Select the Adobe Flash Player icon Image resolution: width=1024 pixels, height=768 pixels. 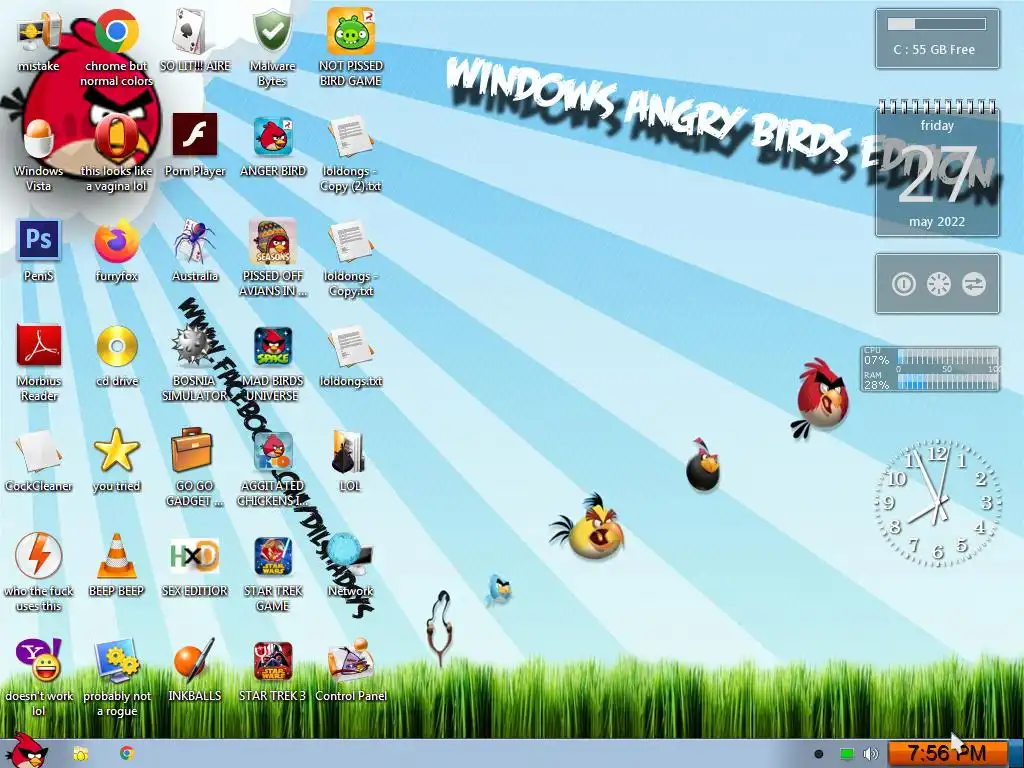[195, 135]
